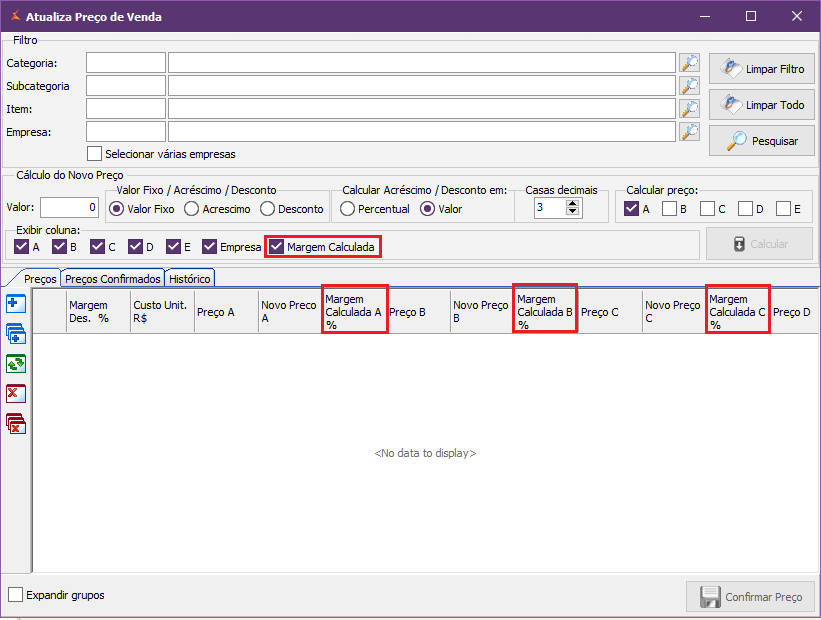Switch to the Histórico tab

click(x=190, y=279)
